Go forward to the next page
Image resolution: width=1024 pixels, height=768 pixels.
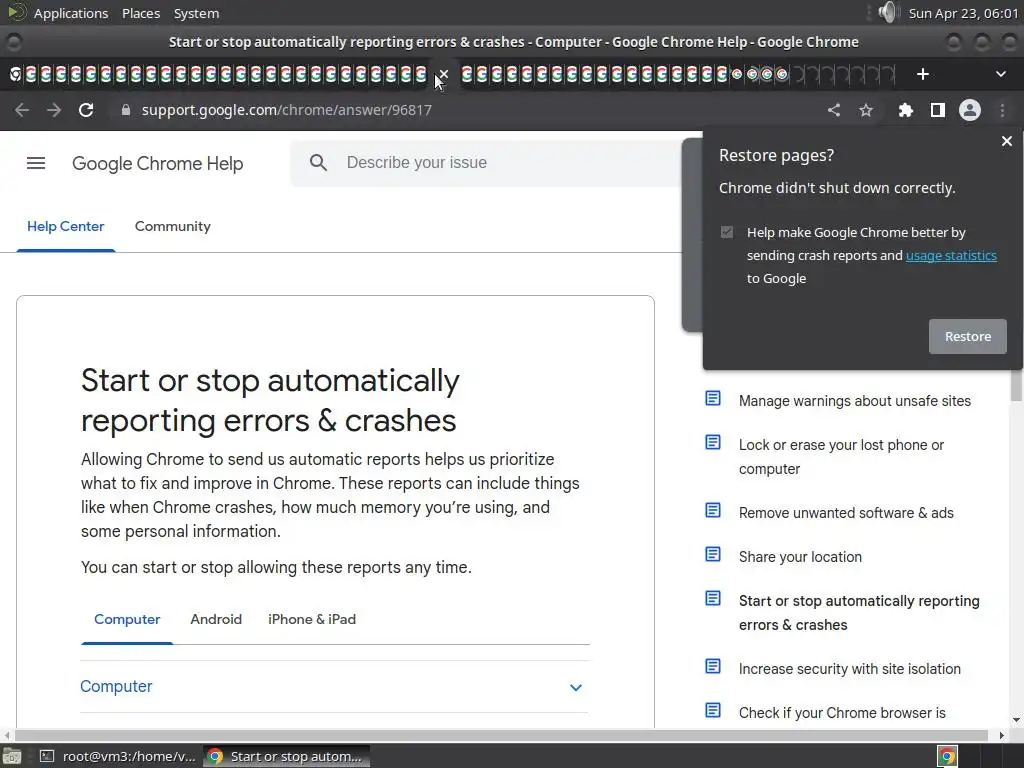[x=54, y=110]
